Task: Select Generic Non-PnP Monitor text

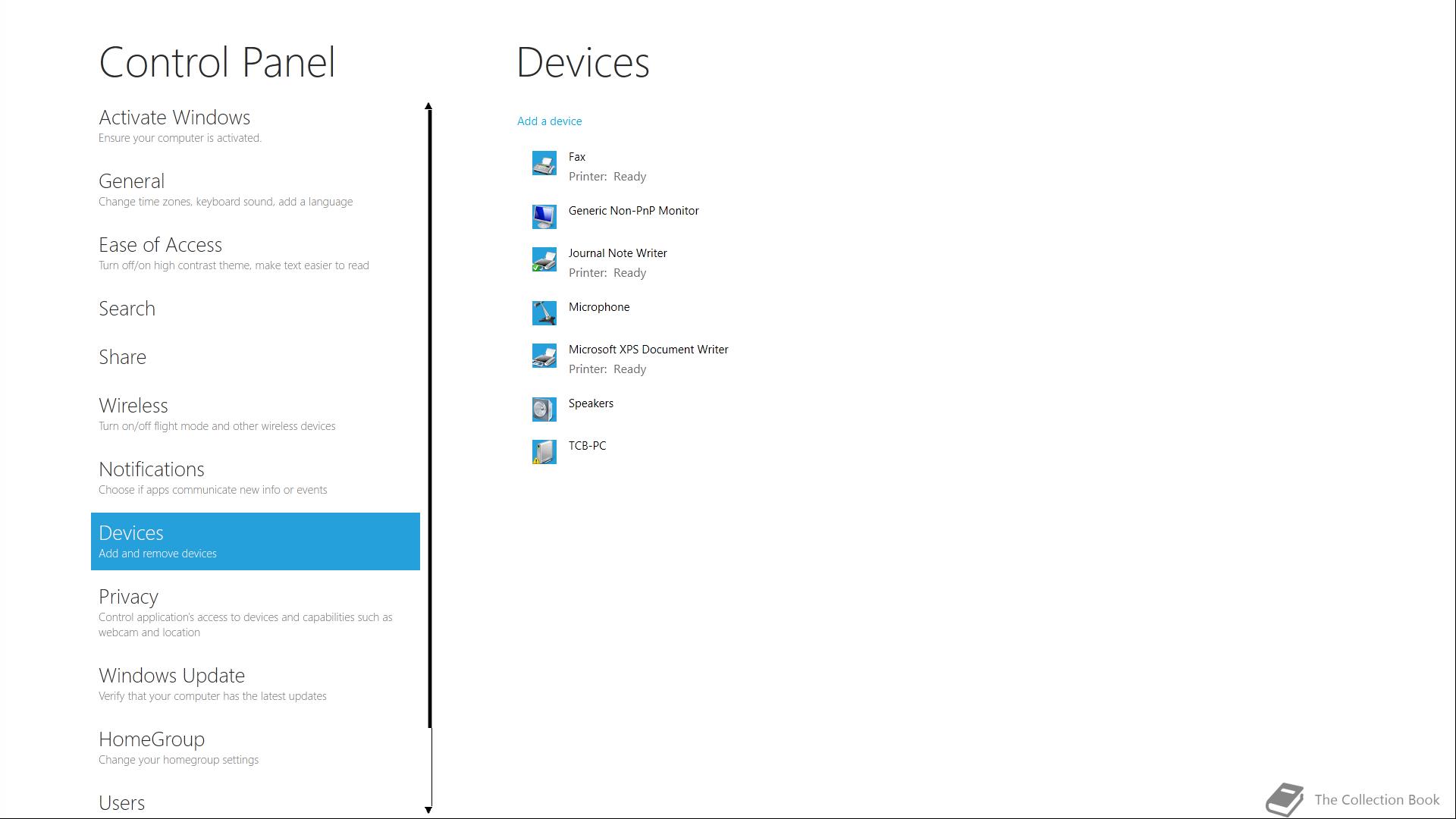Action: 634,211
